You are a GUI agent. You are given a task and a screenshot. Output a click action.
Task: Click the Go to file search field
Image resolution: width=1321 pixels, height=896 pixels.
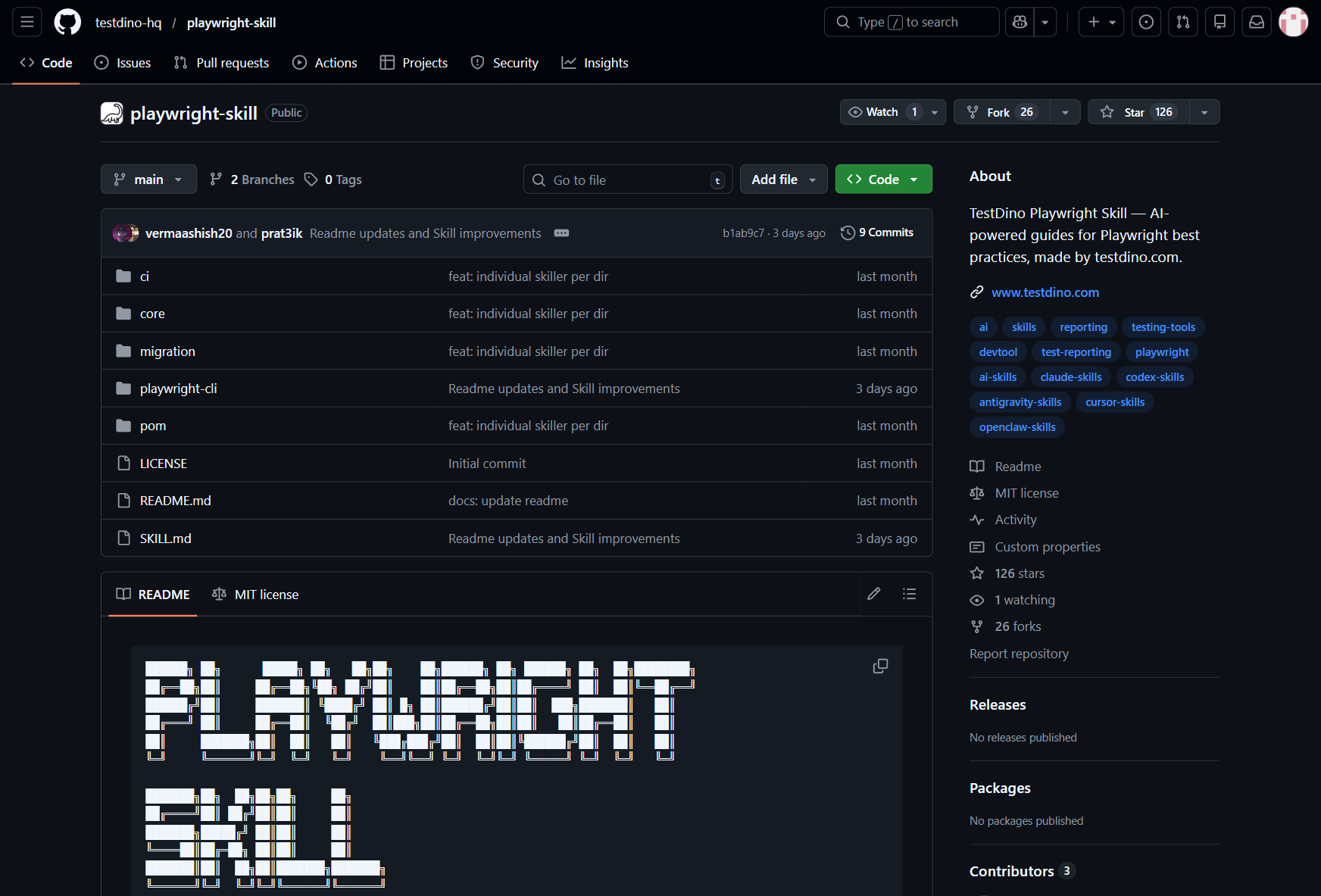pyautogui.click(x=627, y=179)
